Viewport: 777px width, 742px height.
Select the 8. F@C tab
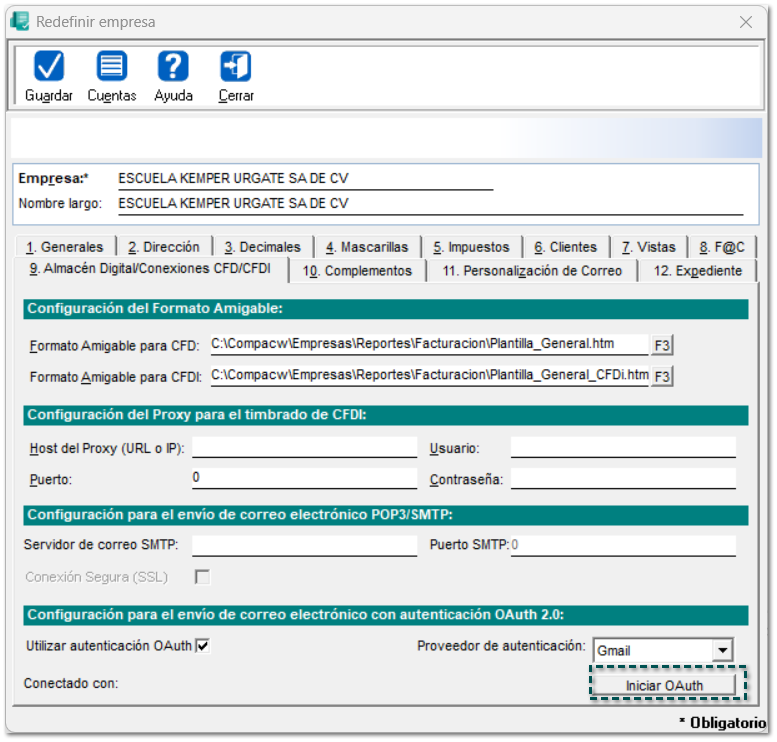721,247
